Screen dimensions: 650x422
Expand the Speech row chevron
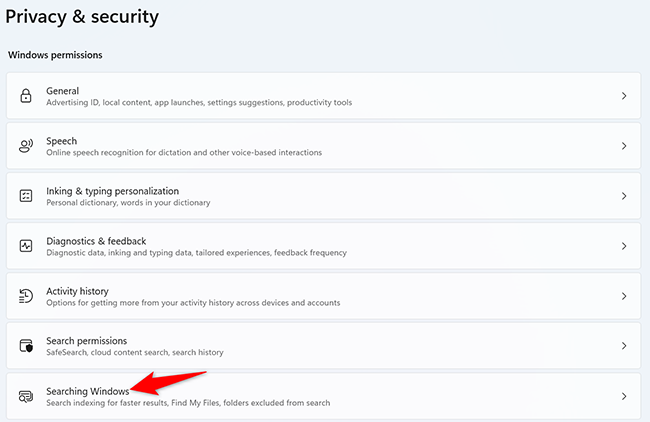pos(623,146)
